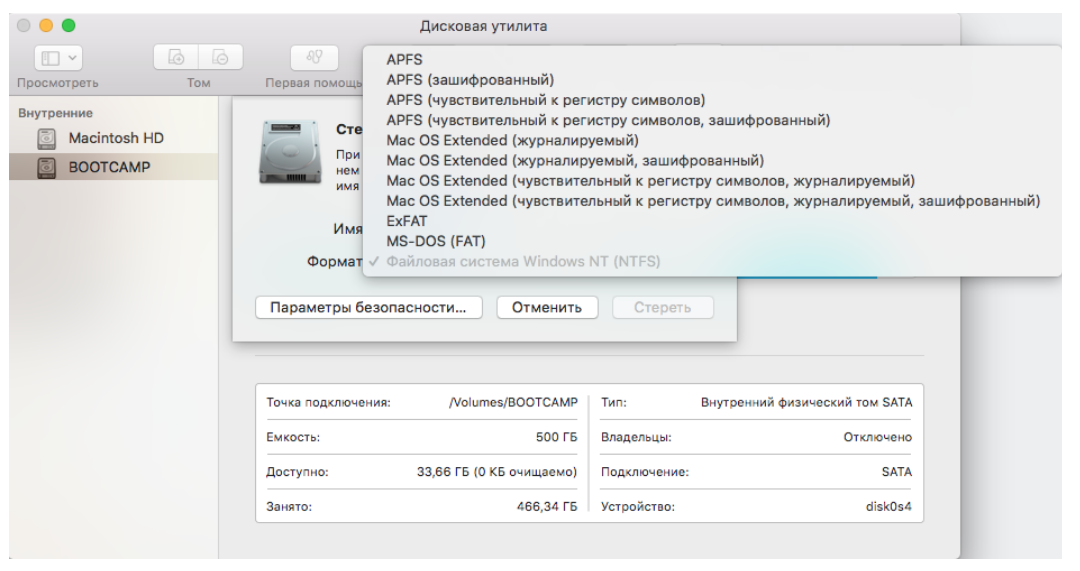
Task: Click the Просмотреть toolbar label
Action: click(58, 83)
